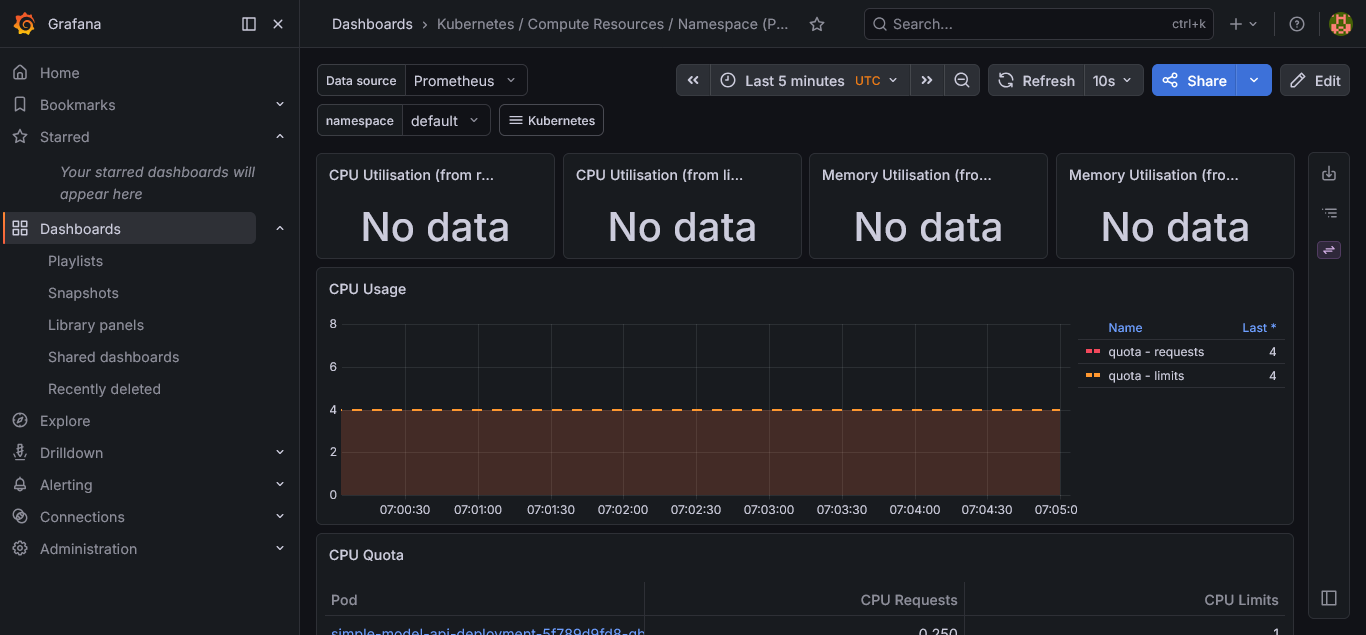The width and height of the screenshot is (1366, 635).
Task: Expand the Administration section chevron
Action: [x=280, y=549]
